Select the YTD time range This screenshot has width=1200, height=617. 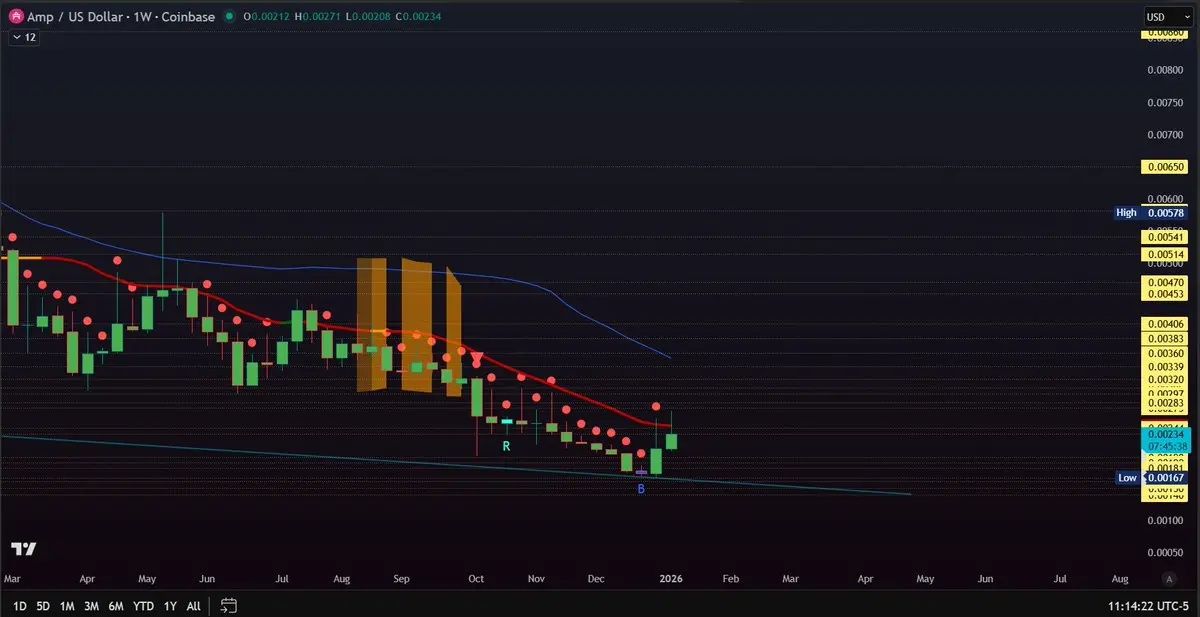pyautogui.click(x=143, y=606)
